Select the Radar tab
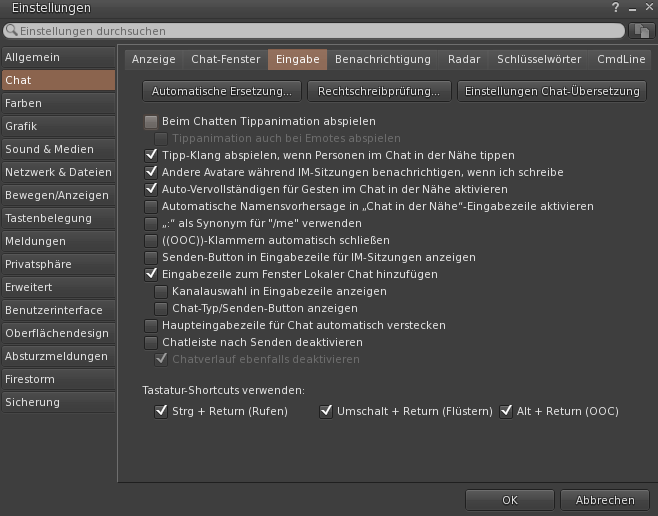The width and height of the screenshot is (658, 516). (464, 60)
